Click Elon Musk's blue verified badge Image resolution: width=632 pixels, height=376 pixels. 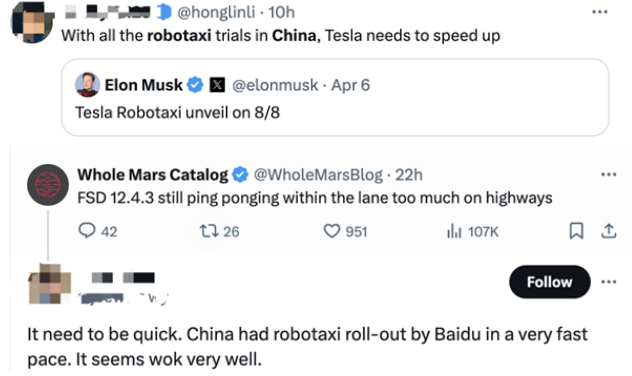(x=196, y=85)
